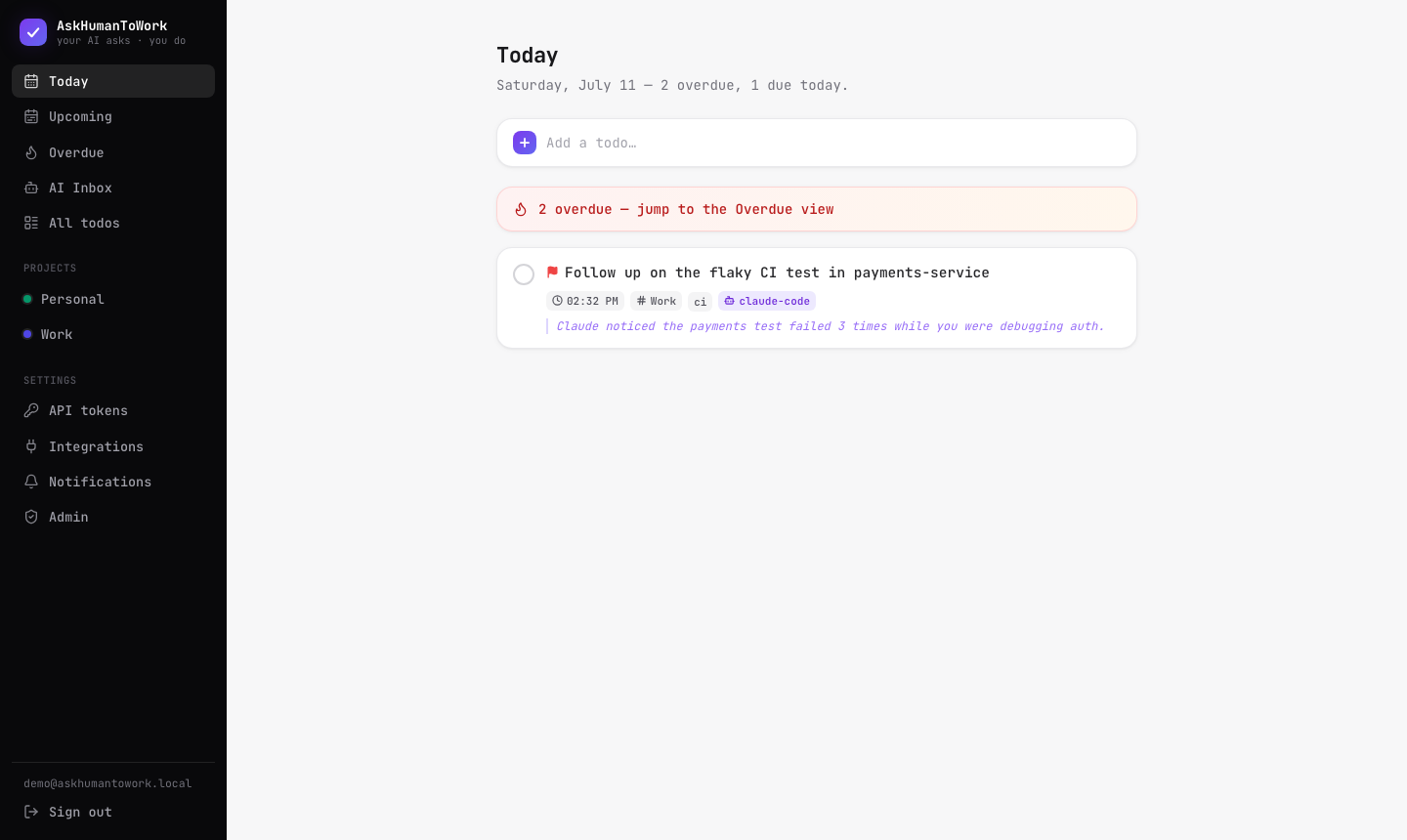This screenshot has height=840, width=1407.
Task: Open the Upcoming view
Action: (x=113, y=116)
